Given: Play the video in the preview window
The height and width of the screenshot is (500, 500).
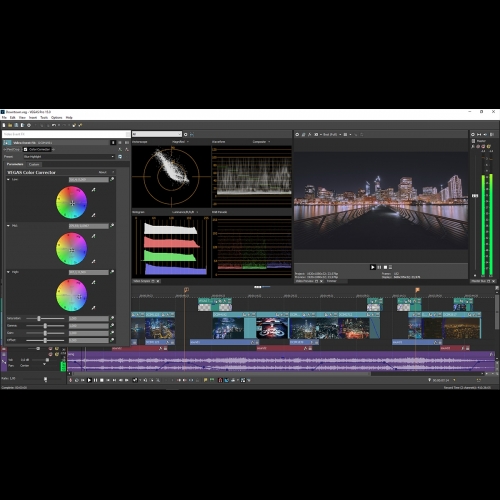Looking at the screenshot, I should click(373, 267).
